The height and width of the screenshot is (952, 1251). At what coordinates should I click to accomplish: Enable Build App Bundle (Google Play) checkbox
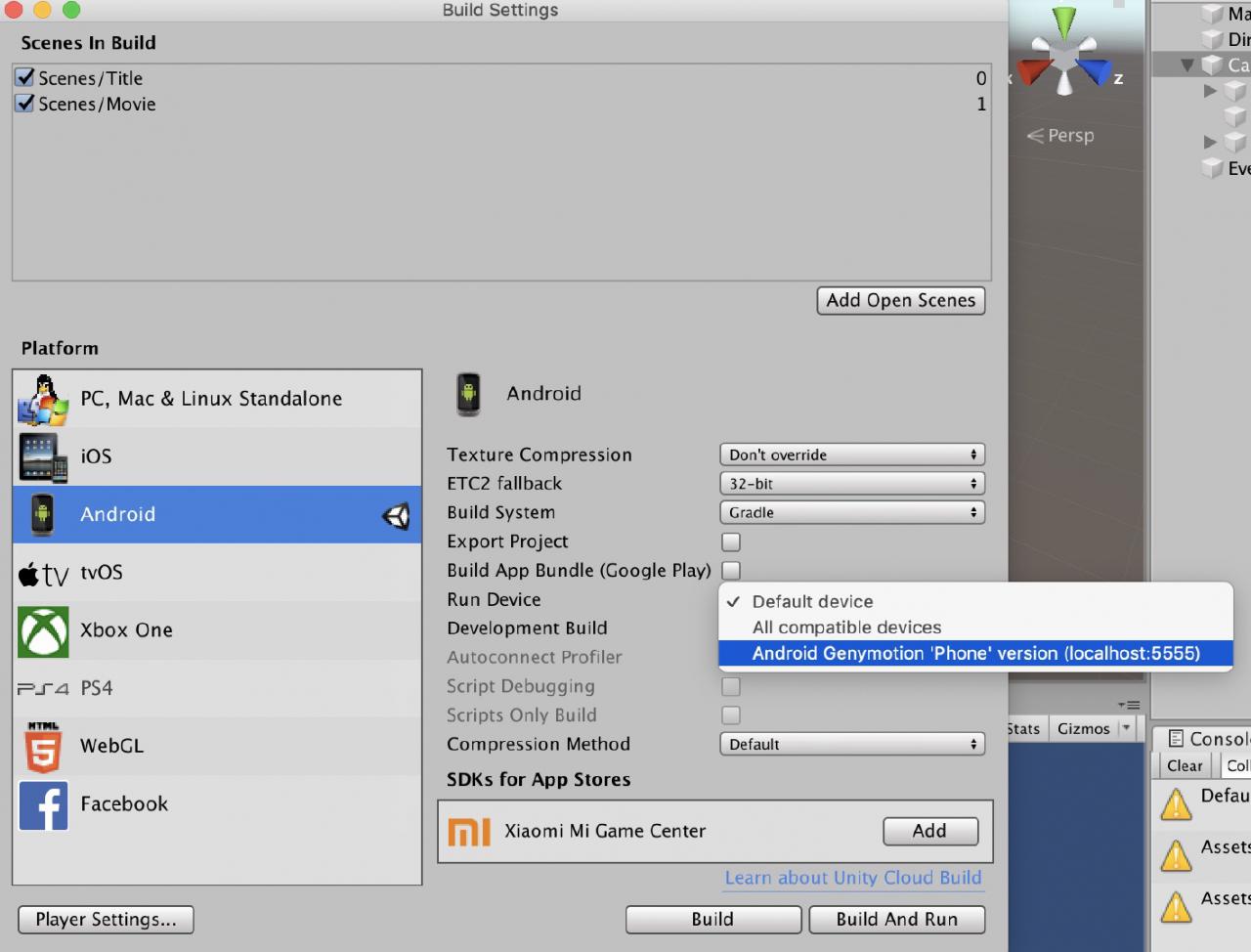click(x=731, y=570)
